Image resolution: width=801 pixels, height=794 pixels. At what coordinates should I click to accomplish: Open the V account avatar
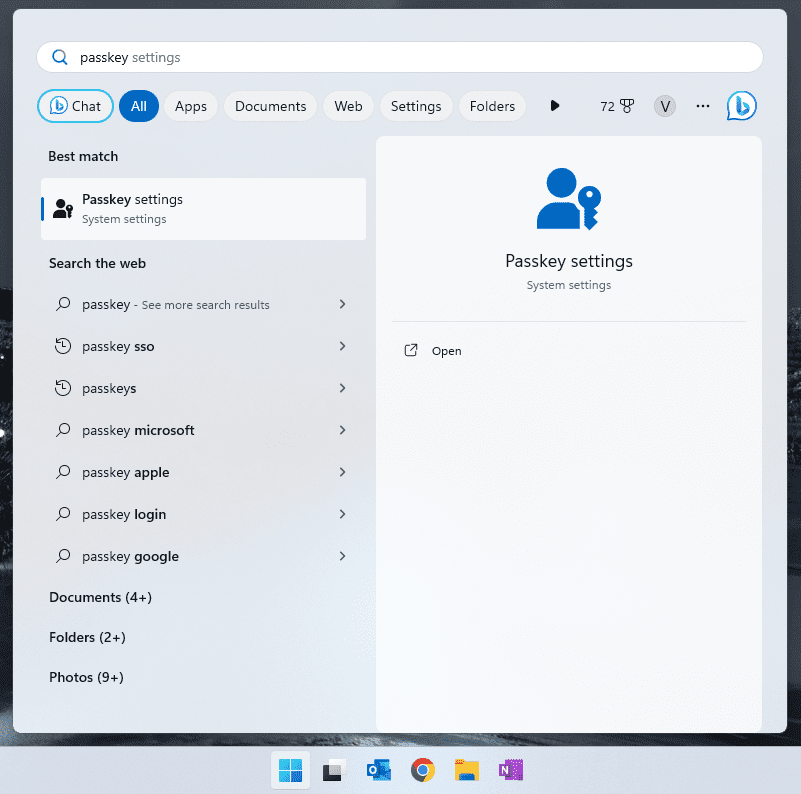(x=664, y=105)
